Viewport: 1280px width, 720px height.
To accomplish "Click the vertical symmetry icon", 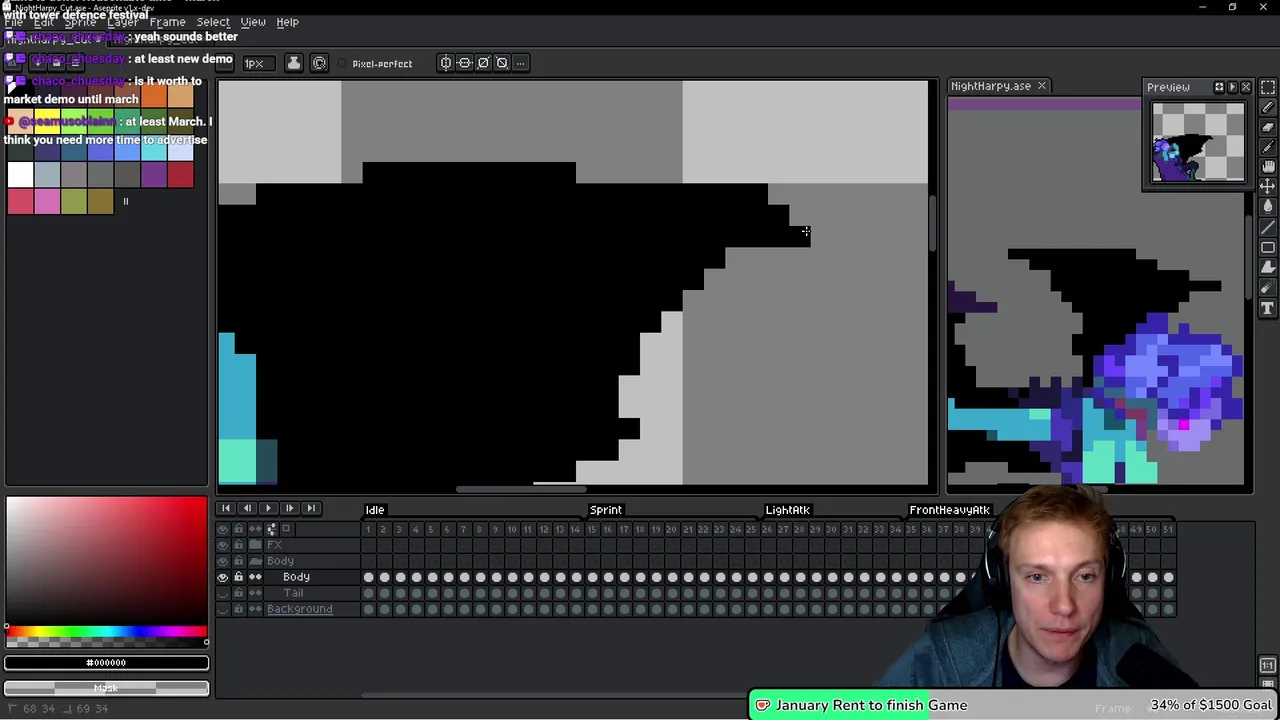I will coord(465,63).
